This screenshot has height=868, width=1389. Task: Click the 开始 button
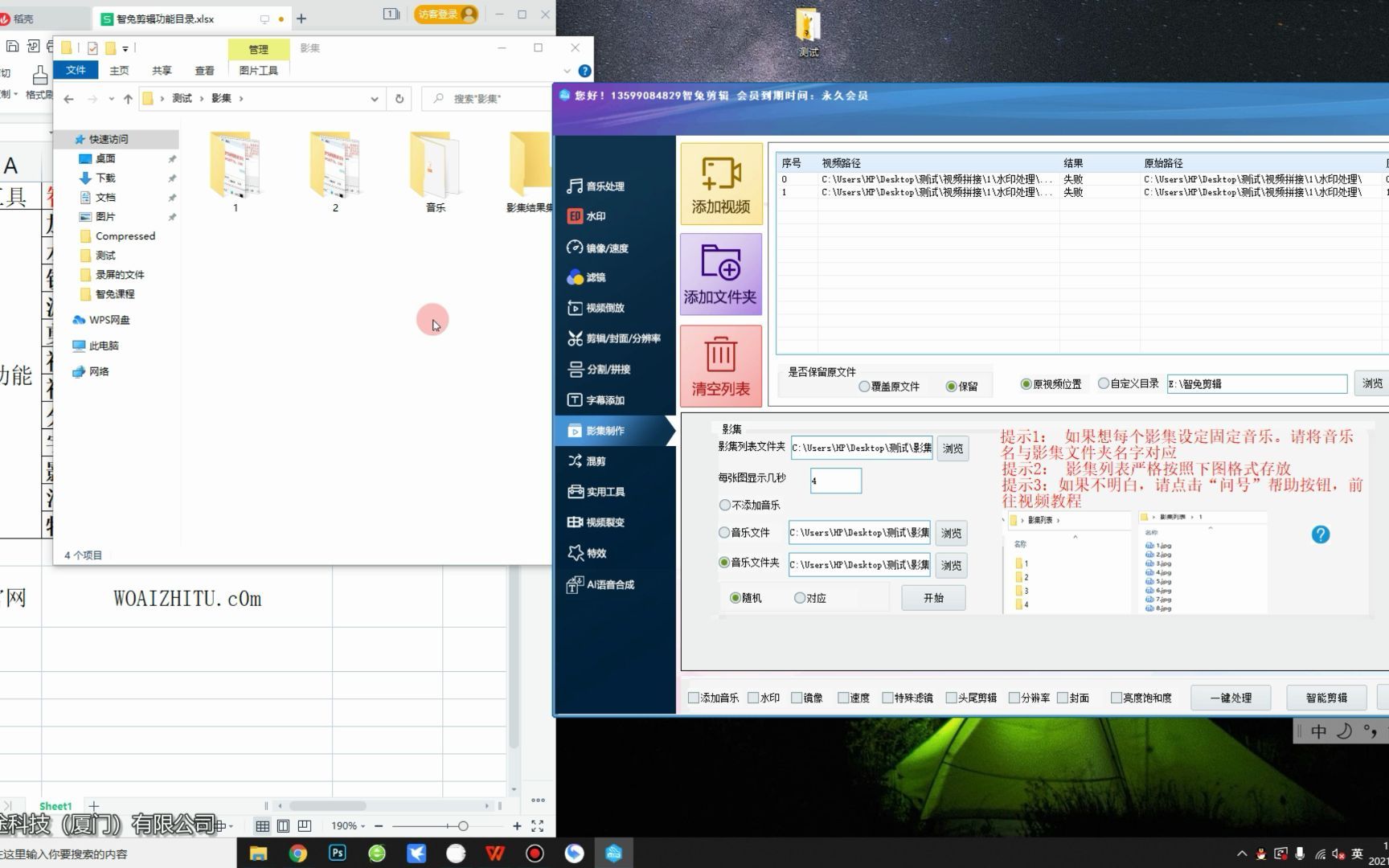pyautogui.click(x=933, y=598)
